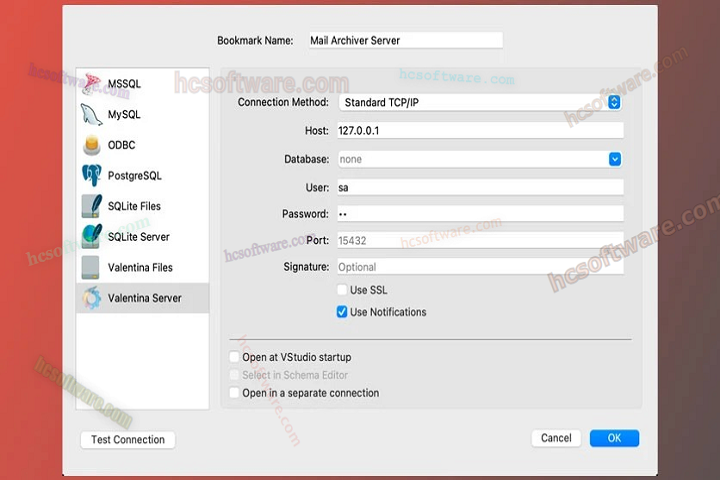
Task: Open the Connection Method dropdown
Action: (x=480, y=102)
